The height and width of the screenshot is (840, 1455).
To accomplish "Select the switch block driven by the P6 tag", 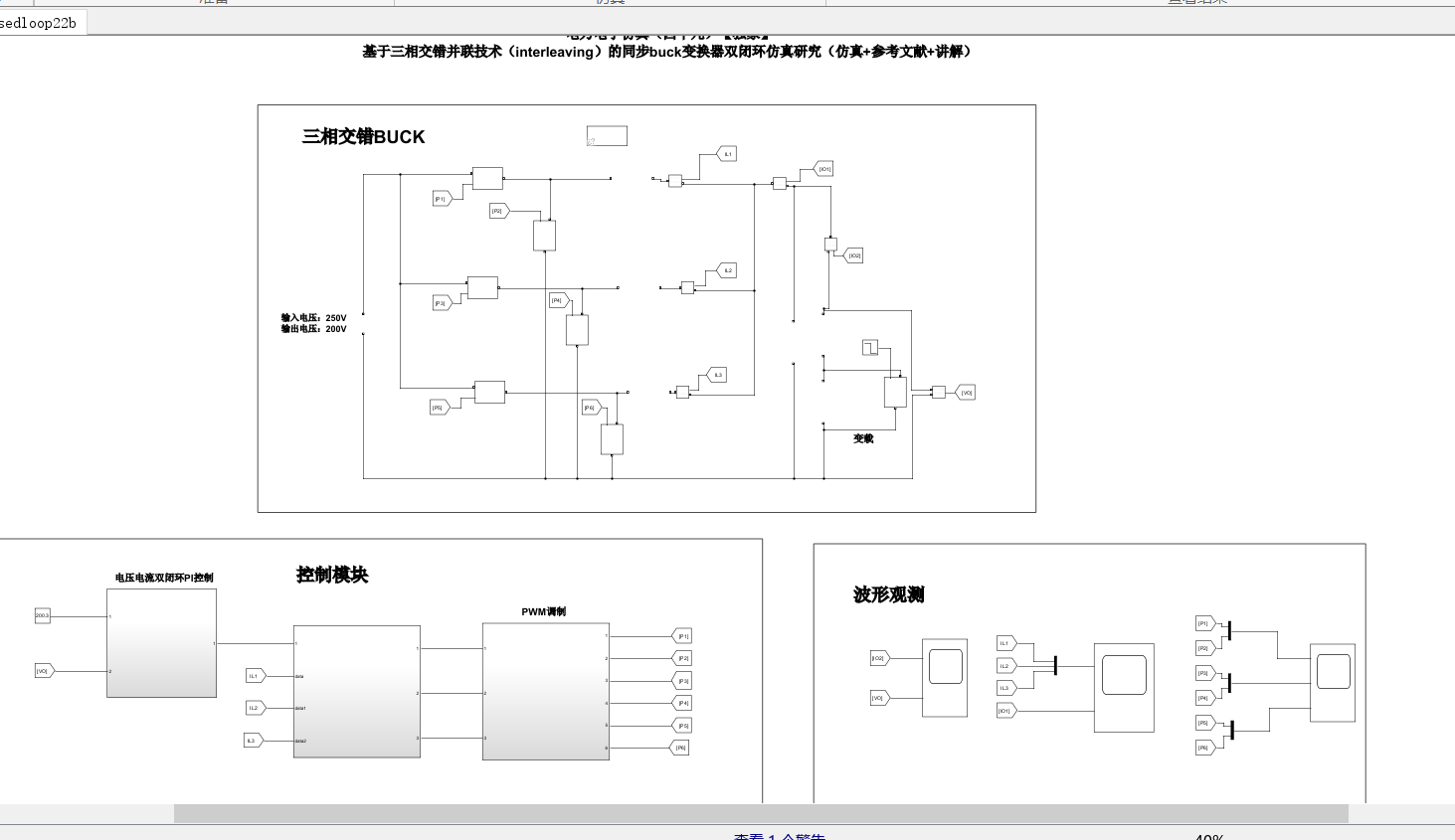I will tap(612, 439).
